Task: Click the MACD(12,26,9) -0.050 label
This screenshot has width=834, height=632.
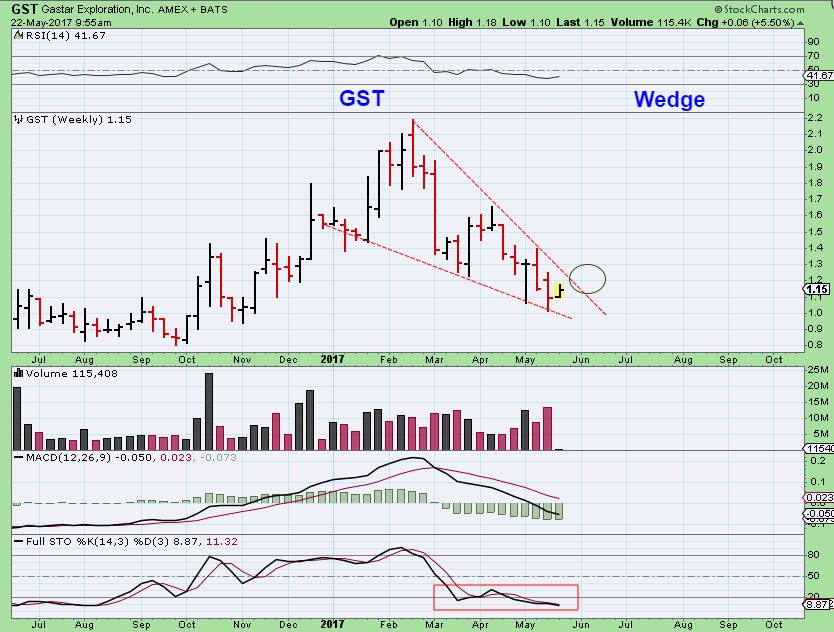Action: click(89, 458)
